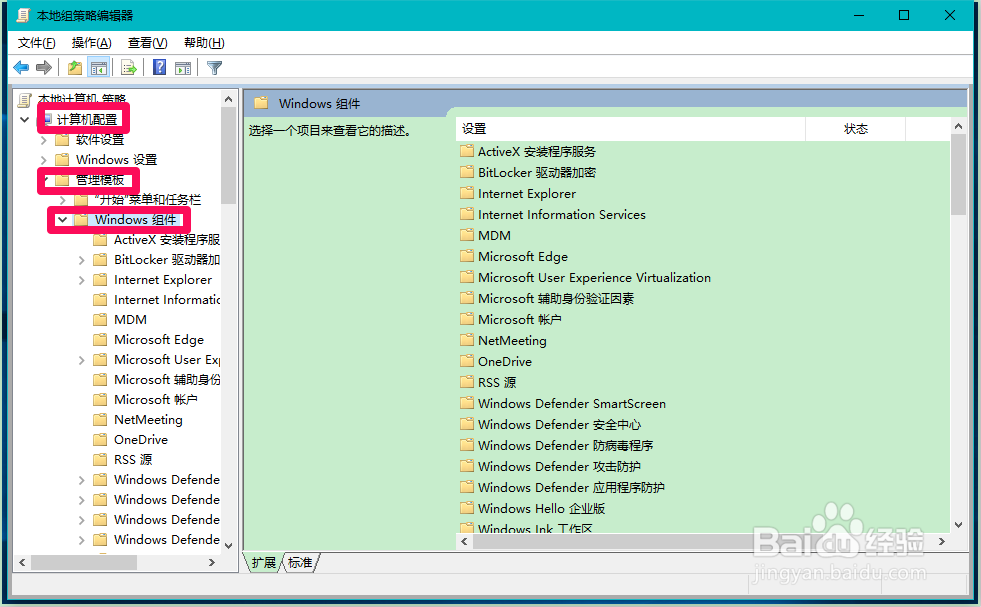
Task: Click the Windows 设置 folder icon in tree
Action: click(x=62, y=160)
